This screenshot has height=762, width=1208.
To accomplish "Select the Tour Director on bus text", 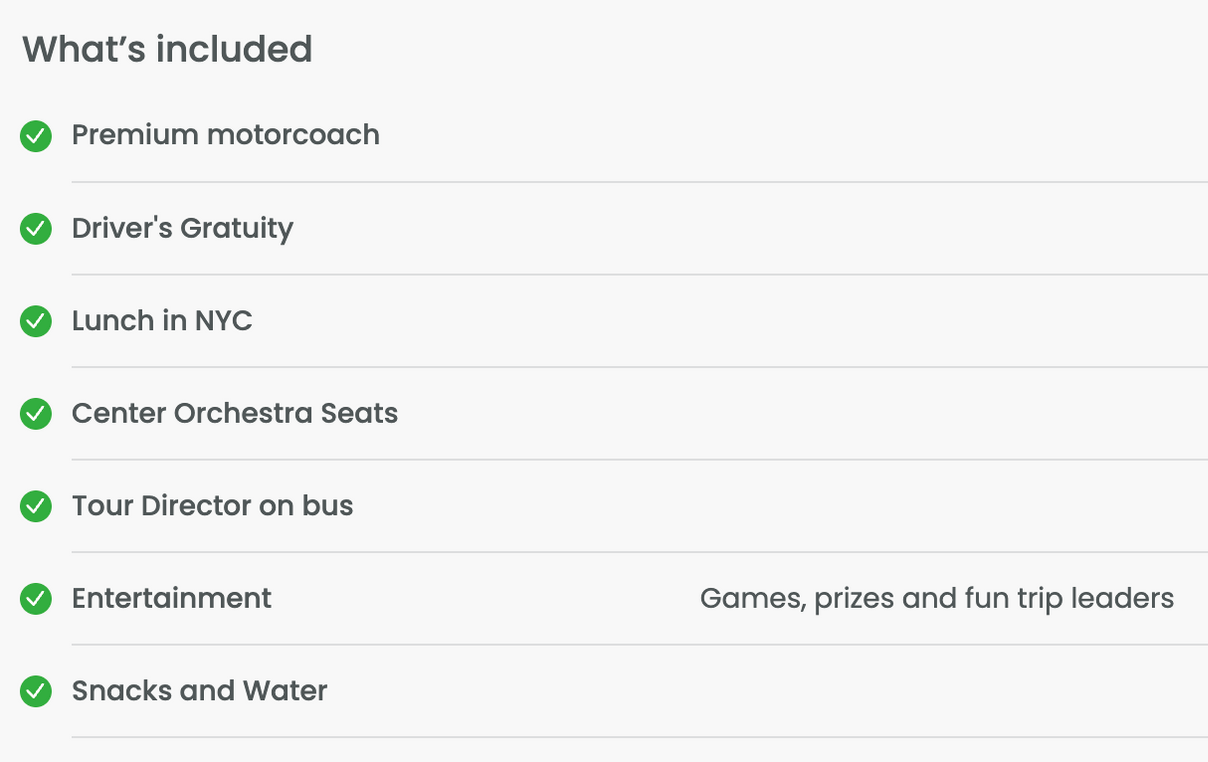I will [x=213, y=506].
